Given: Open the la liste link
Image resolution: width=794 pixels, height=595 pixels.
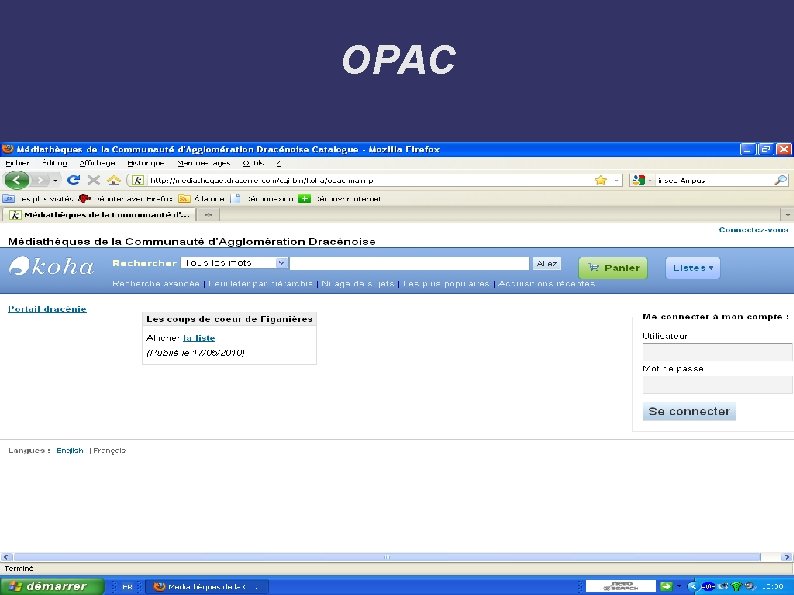Looking at the screenshot, I should 199,338.
